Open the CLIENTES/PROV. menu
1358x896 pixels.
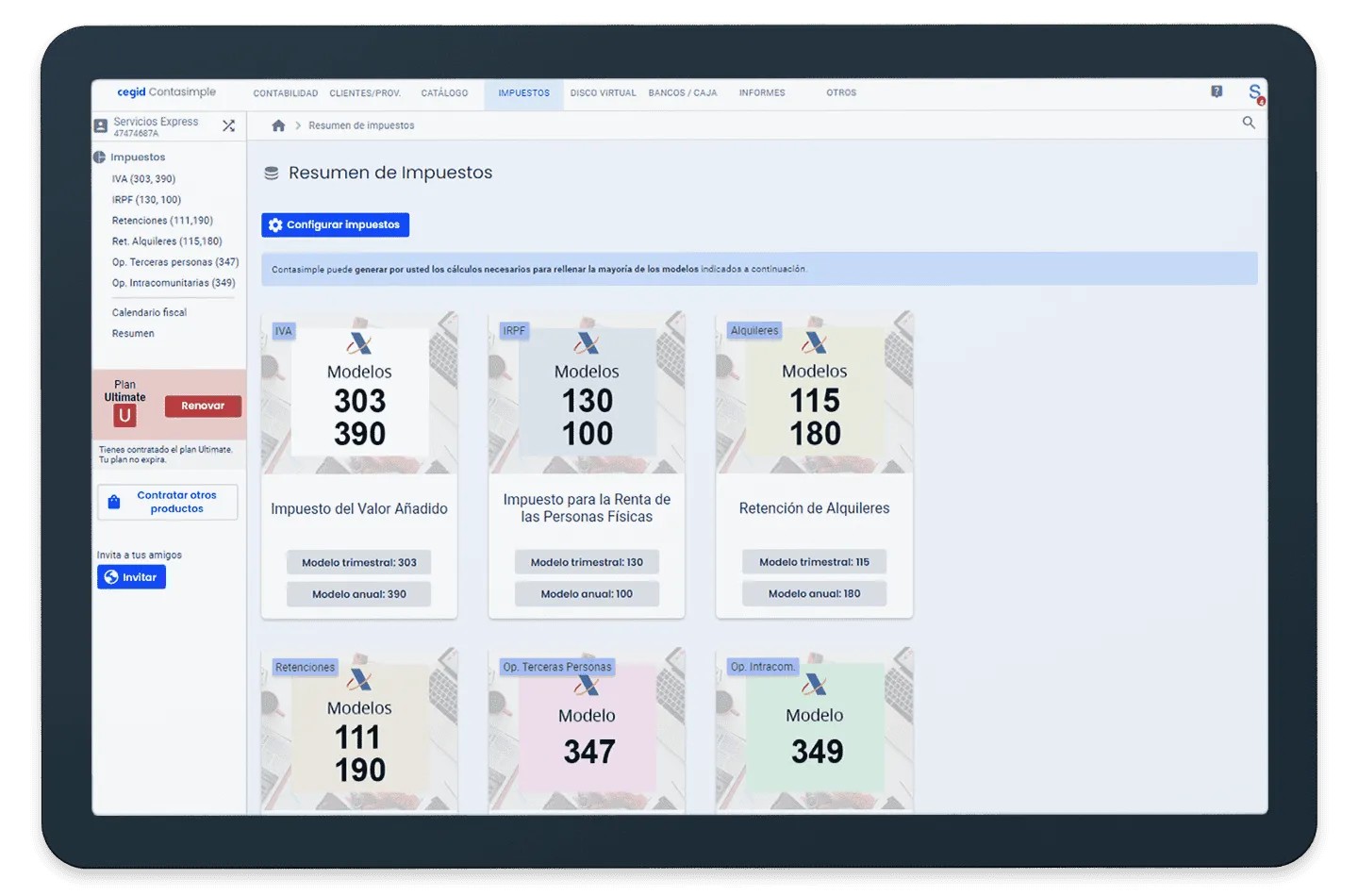tap(365, 93)
